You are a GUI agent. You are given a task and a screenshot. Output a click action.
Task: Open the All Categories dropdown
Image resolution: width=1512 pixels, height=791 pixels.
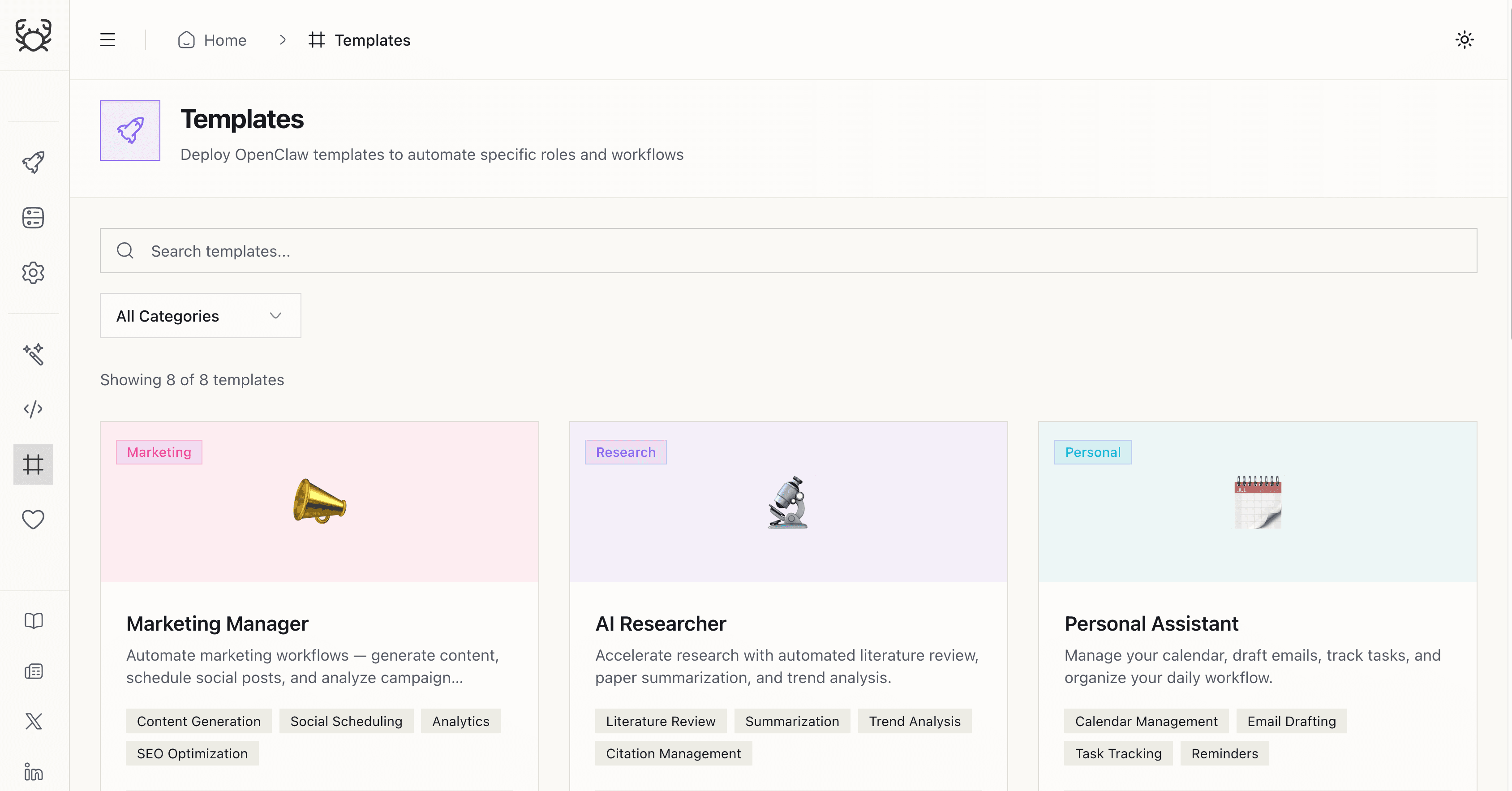coord(200,316)
